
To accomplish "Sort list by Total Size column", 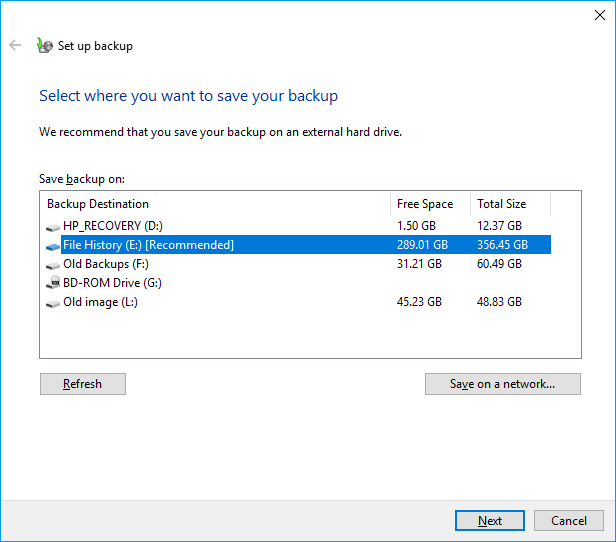I will pos(510,204).
